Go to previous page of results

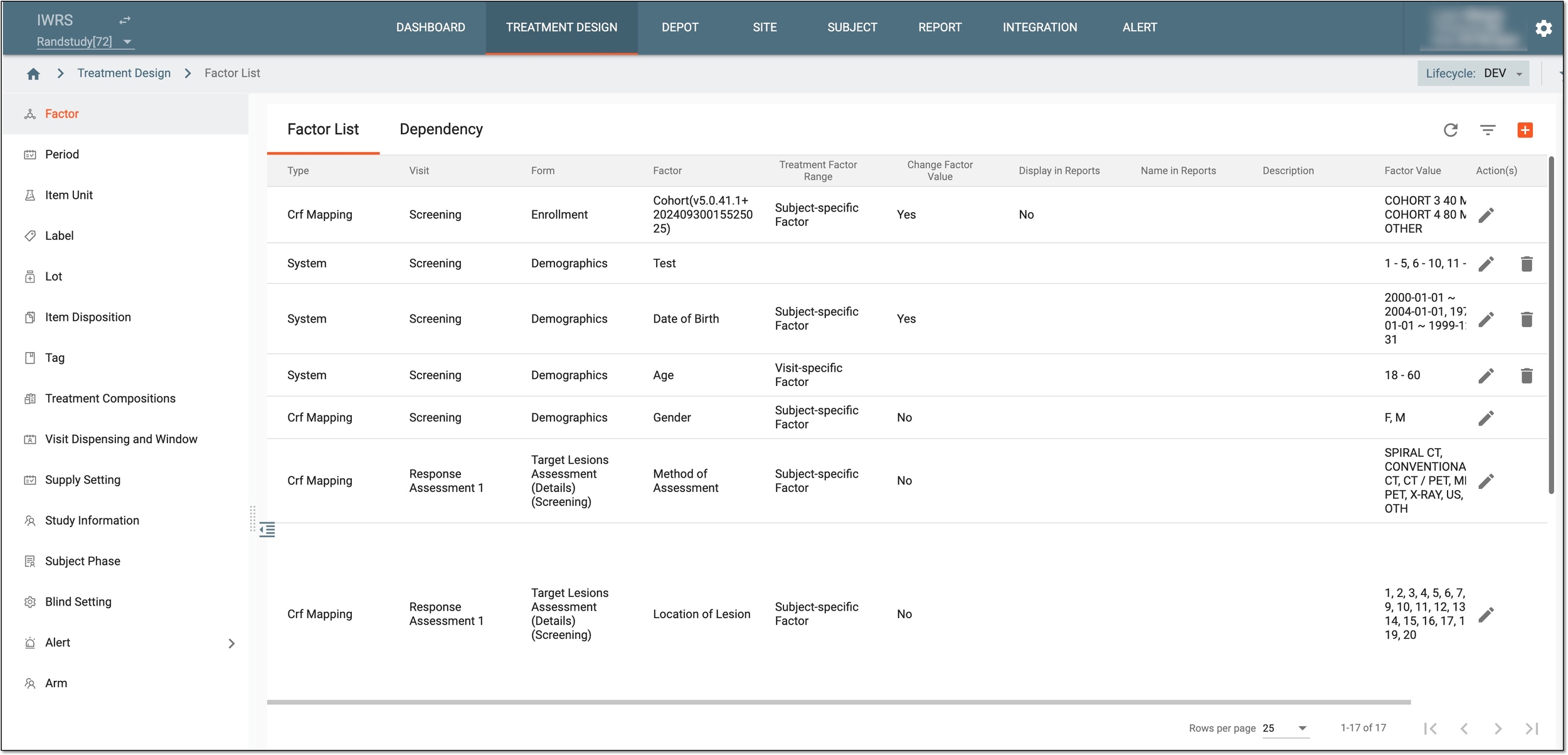1464,729
